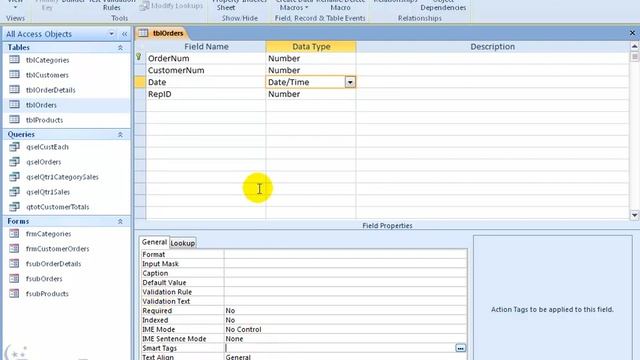Open the qtotCustomerTotals query entry
Image resolution: width=640 pixels, height=360 pixels.
(x=58, y=207)
